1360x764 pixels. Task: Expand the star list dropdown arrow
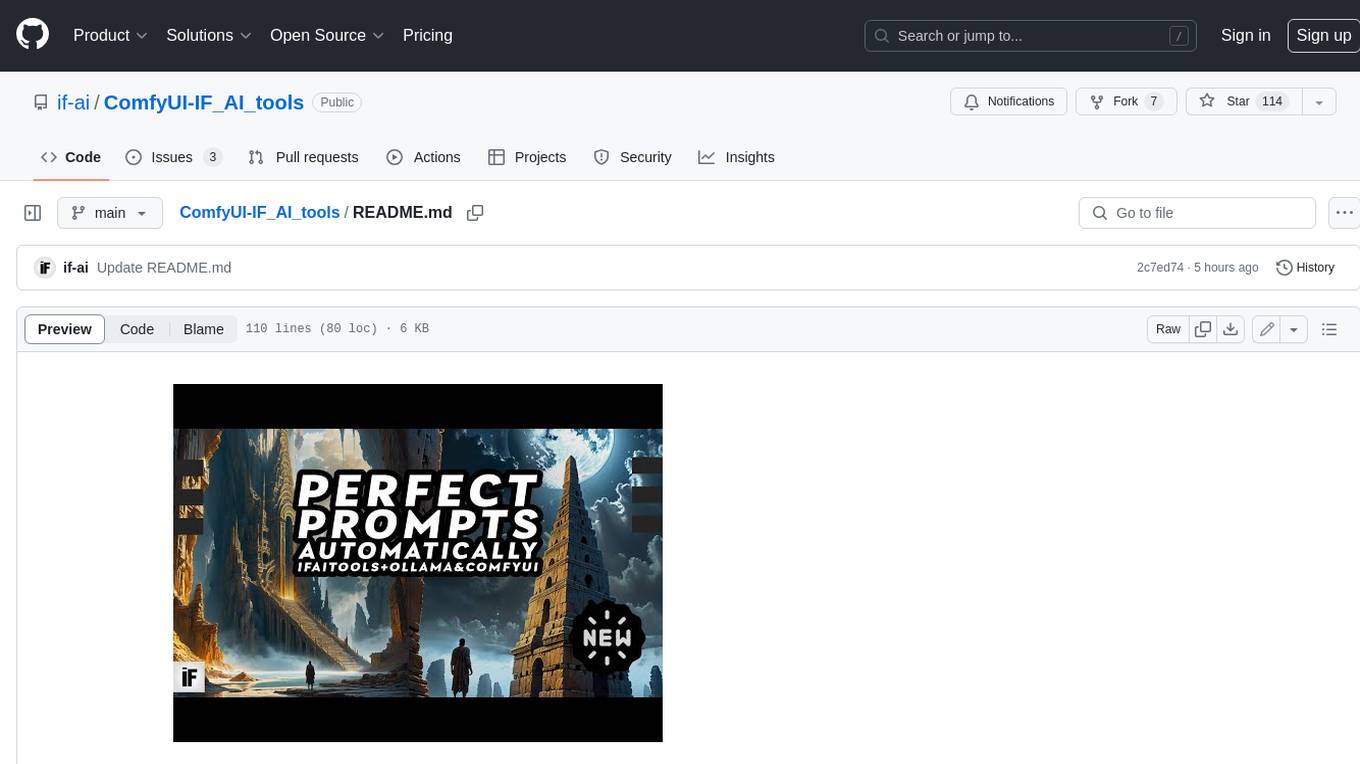1319,102
